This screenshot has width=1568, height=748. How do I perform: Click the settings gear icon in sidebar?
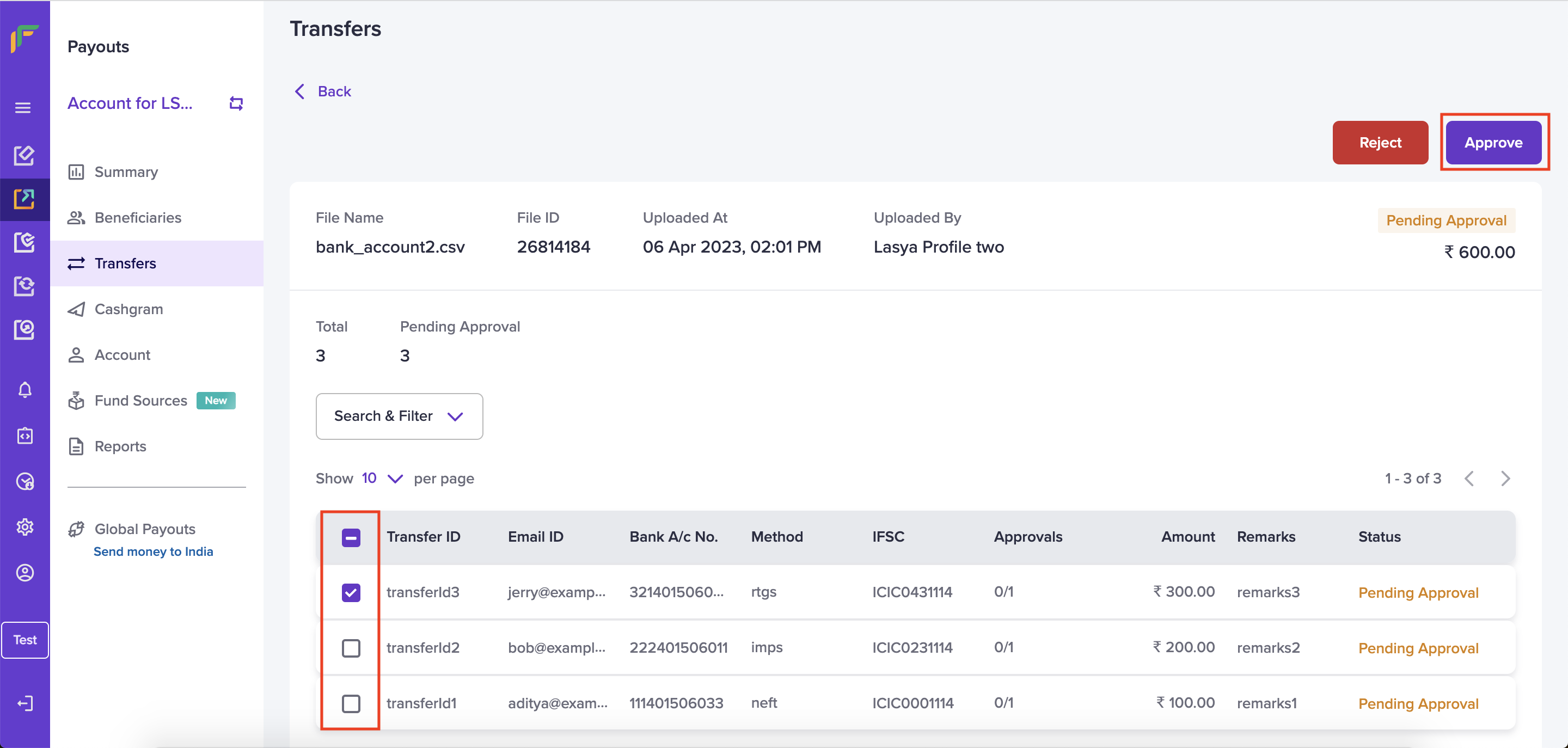pos(24,526)
